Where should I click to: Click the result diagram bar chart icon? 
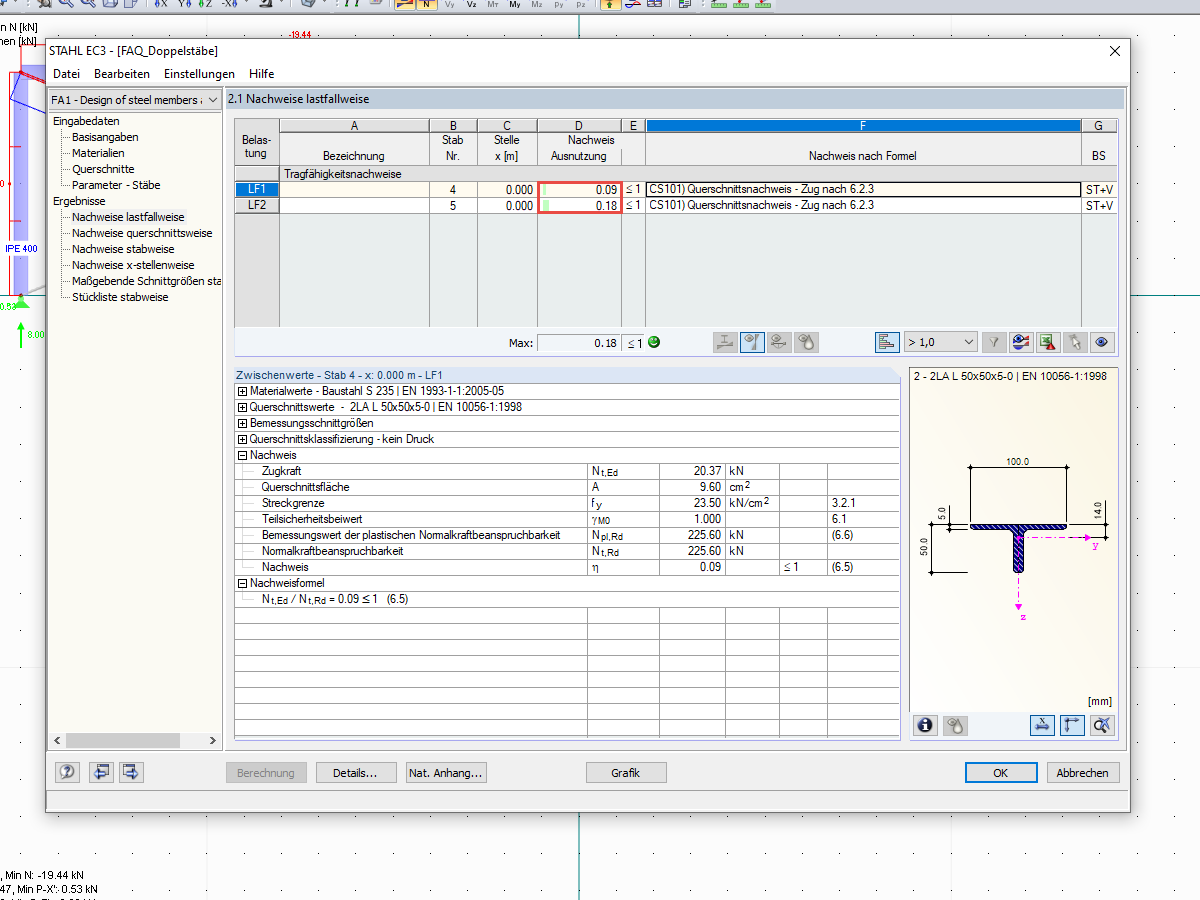[x=888, y=342]
